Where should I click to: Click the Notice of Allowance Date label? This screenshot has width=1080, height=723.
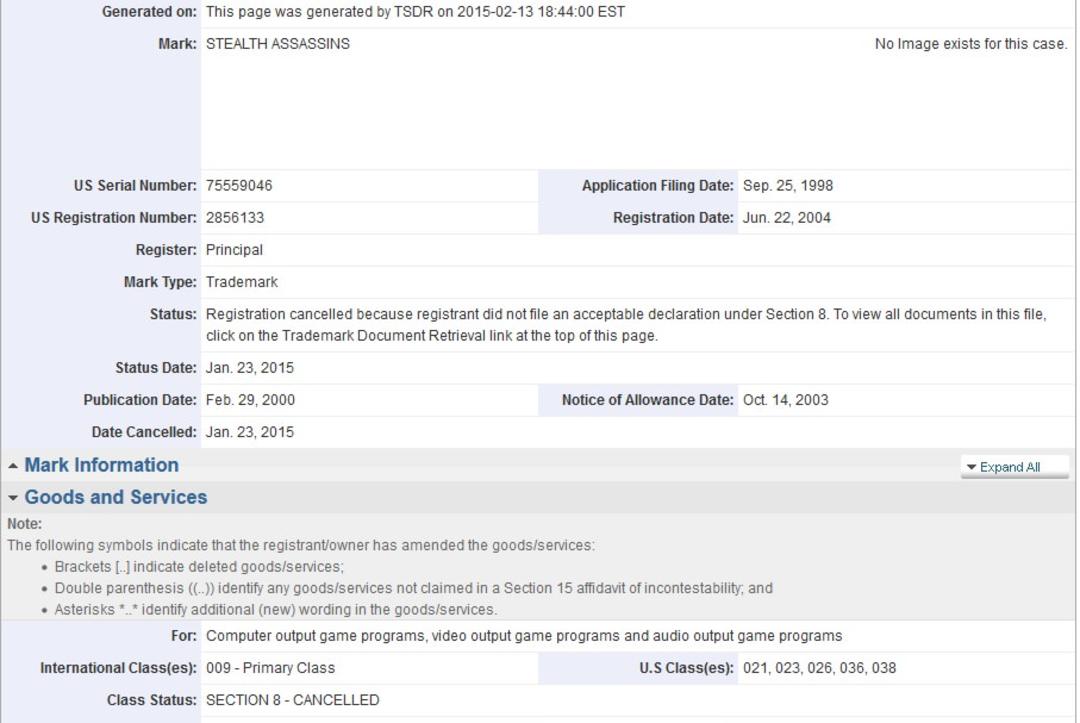[647, 400]
